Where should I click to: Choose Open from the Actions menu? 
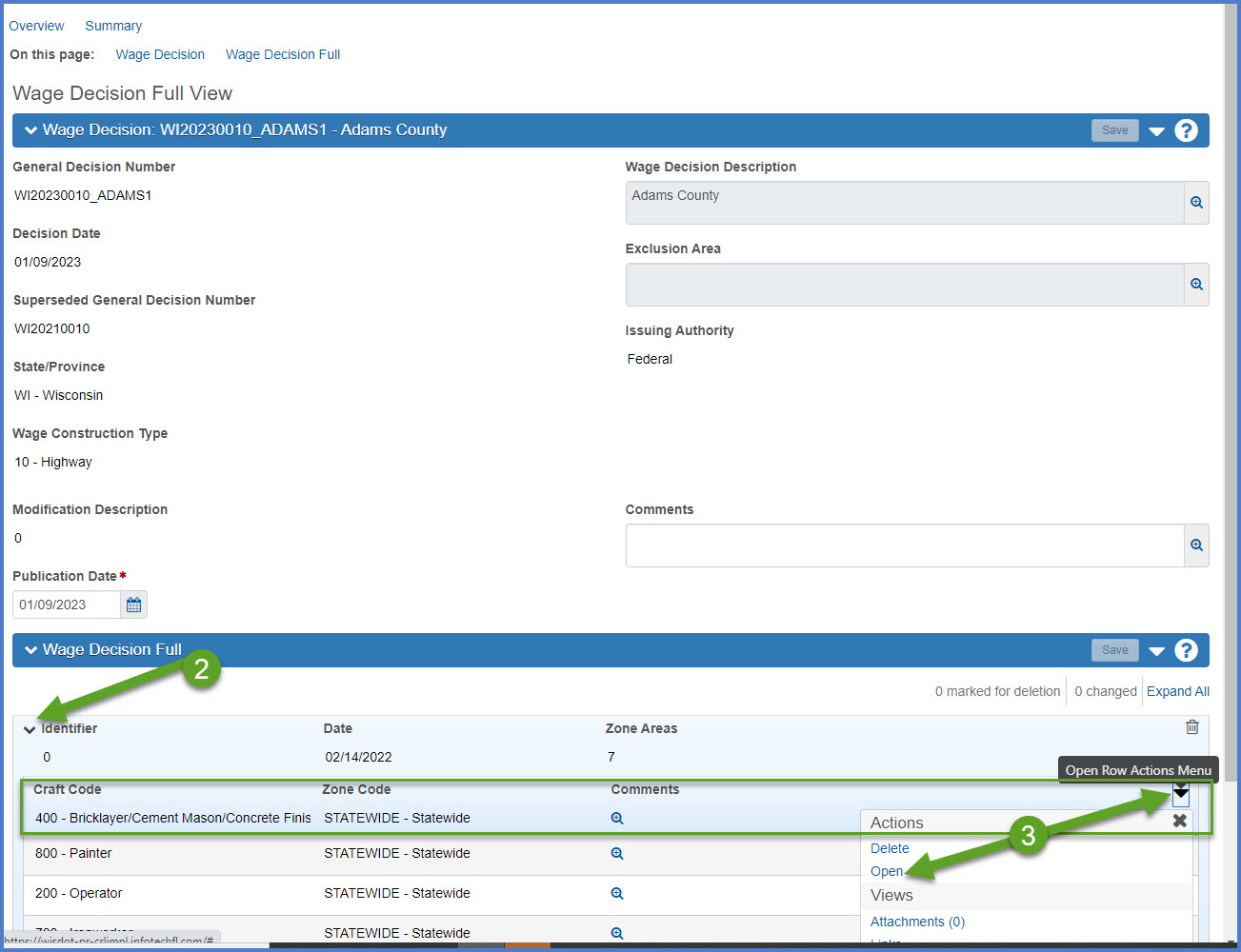click(x=886, y=871)
